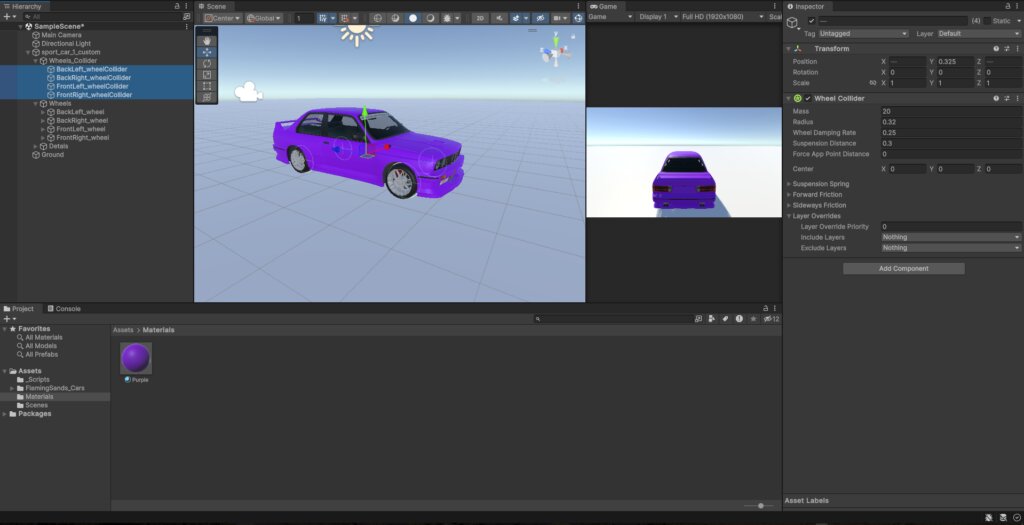
Task: Toggle 2D view mode in Scene
Action: click(480, 18)
